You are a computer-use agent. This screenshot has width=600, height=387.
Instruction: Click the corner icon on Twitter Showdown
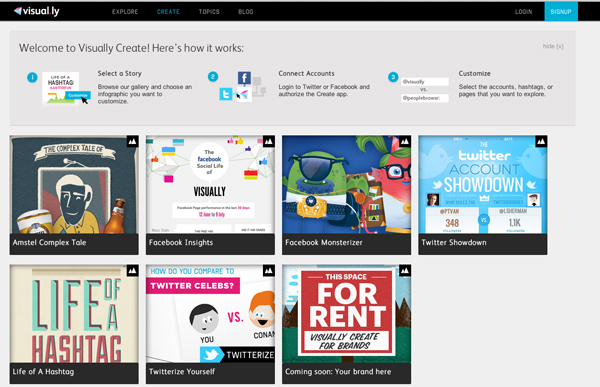coord(541,141)
